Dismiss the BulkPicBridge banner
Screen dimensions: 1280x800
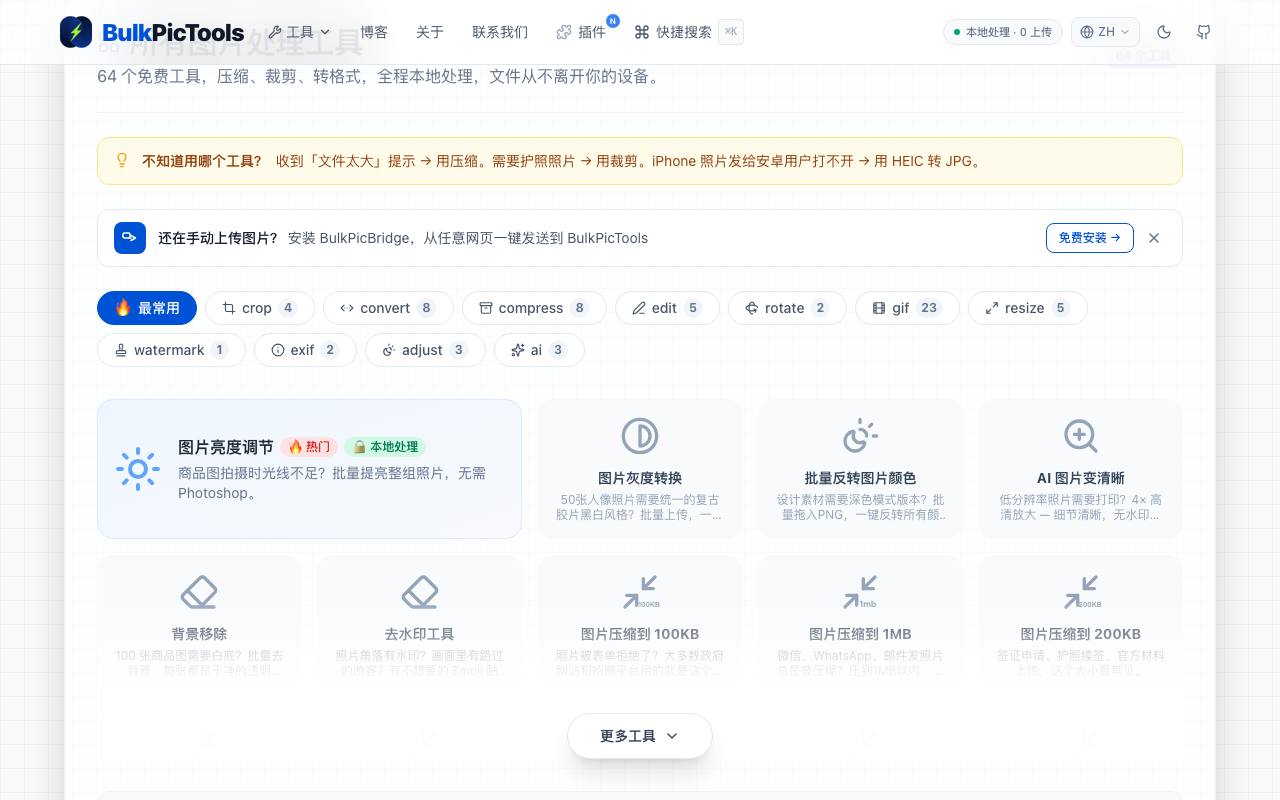tap(1154, 238)
